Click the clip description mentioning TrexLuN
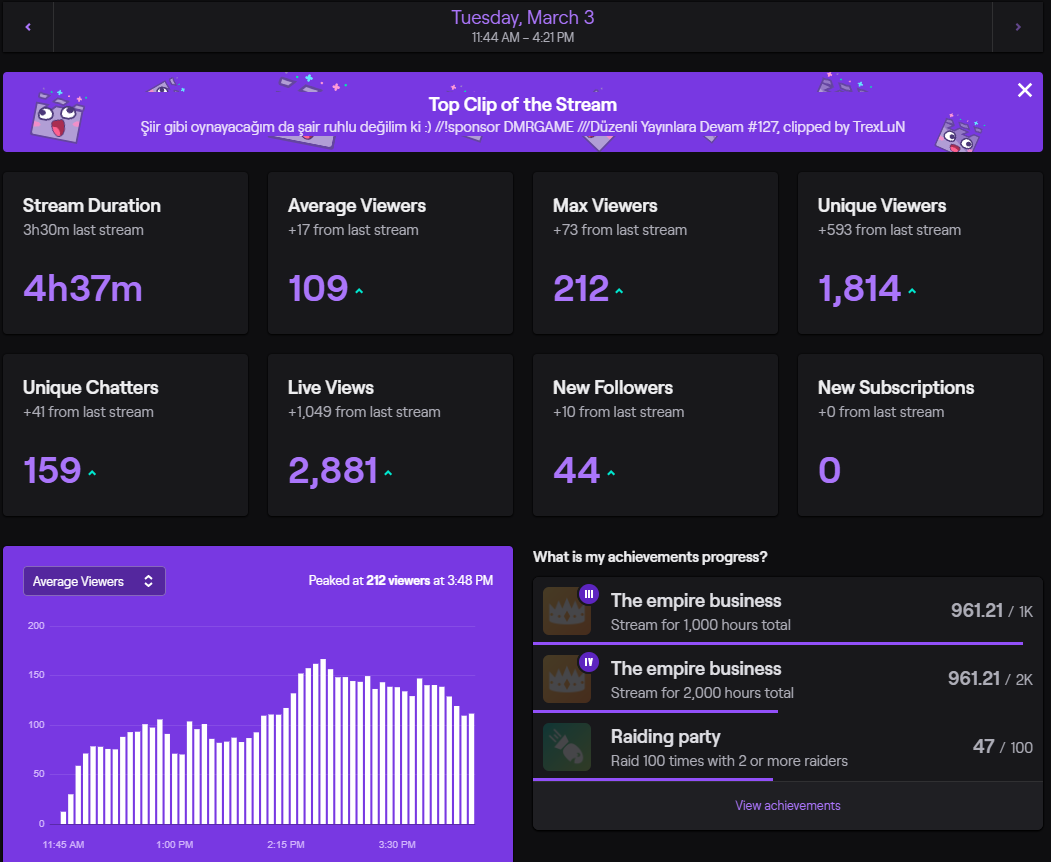The height and width of the screenshot is (862, 1051). [x=523, y=127]
